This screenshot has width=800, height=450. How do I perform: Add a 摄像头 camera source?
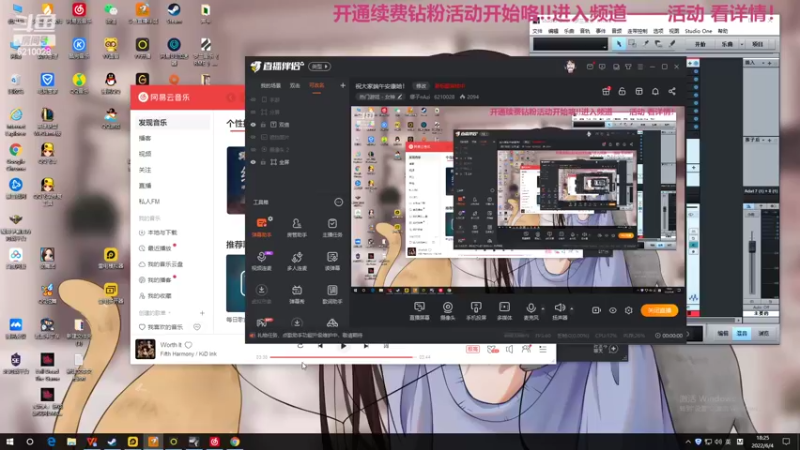point(447,310)
